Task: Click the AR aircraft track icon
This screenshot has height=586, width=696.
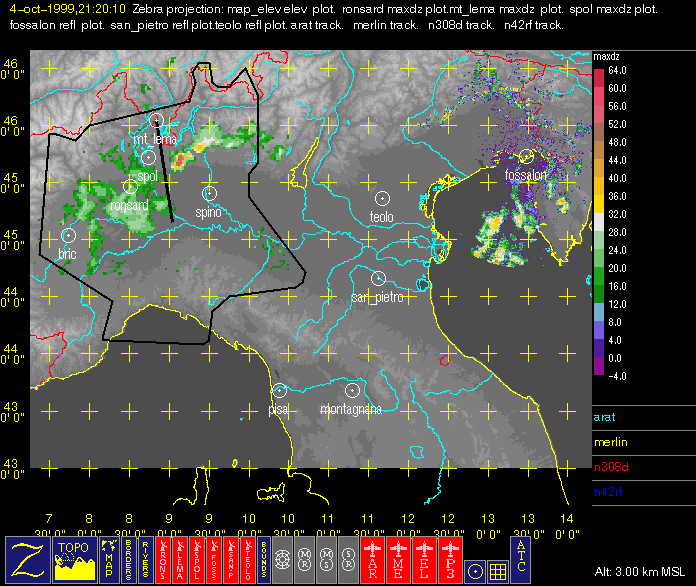Action: (x=372, y=559)
